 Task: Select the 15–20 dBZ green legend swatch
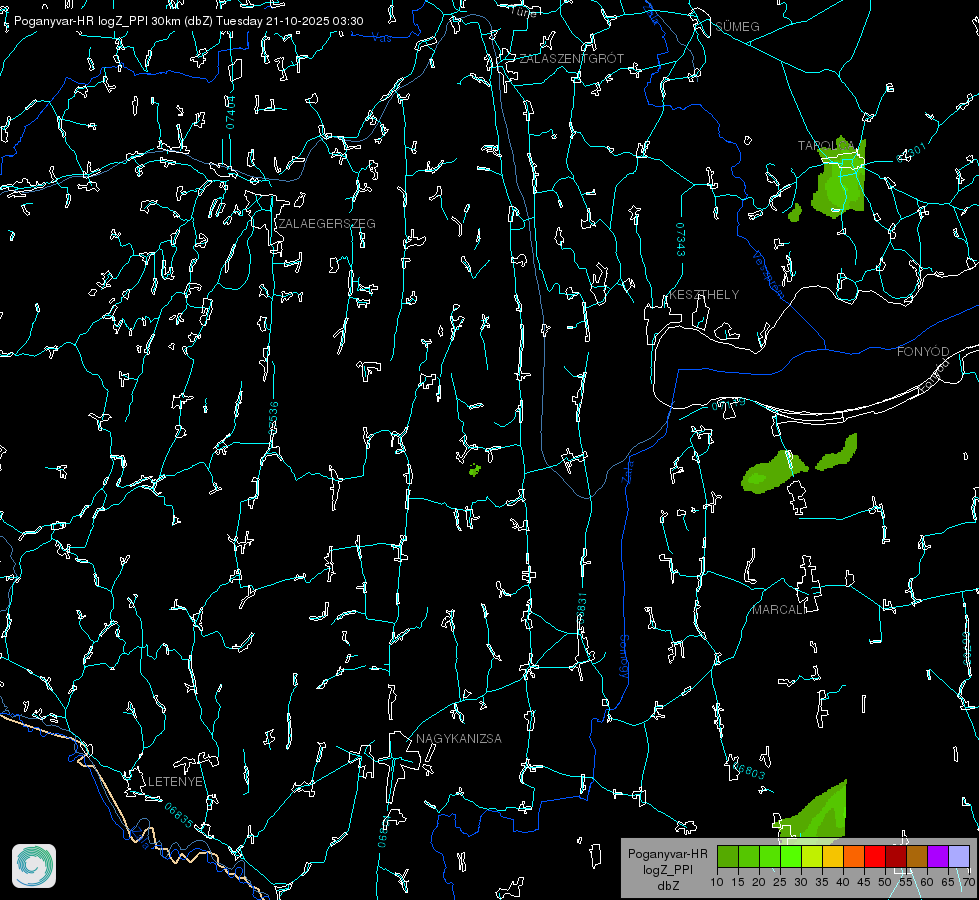point(749,856)
